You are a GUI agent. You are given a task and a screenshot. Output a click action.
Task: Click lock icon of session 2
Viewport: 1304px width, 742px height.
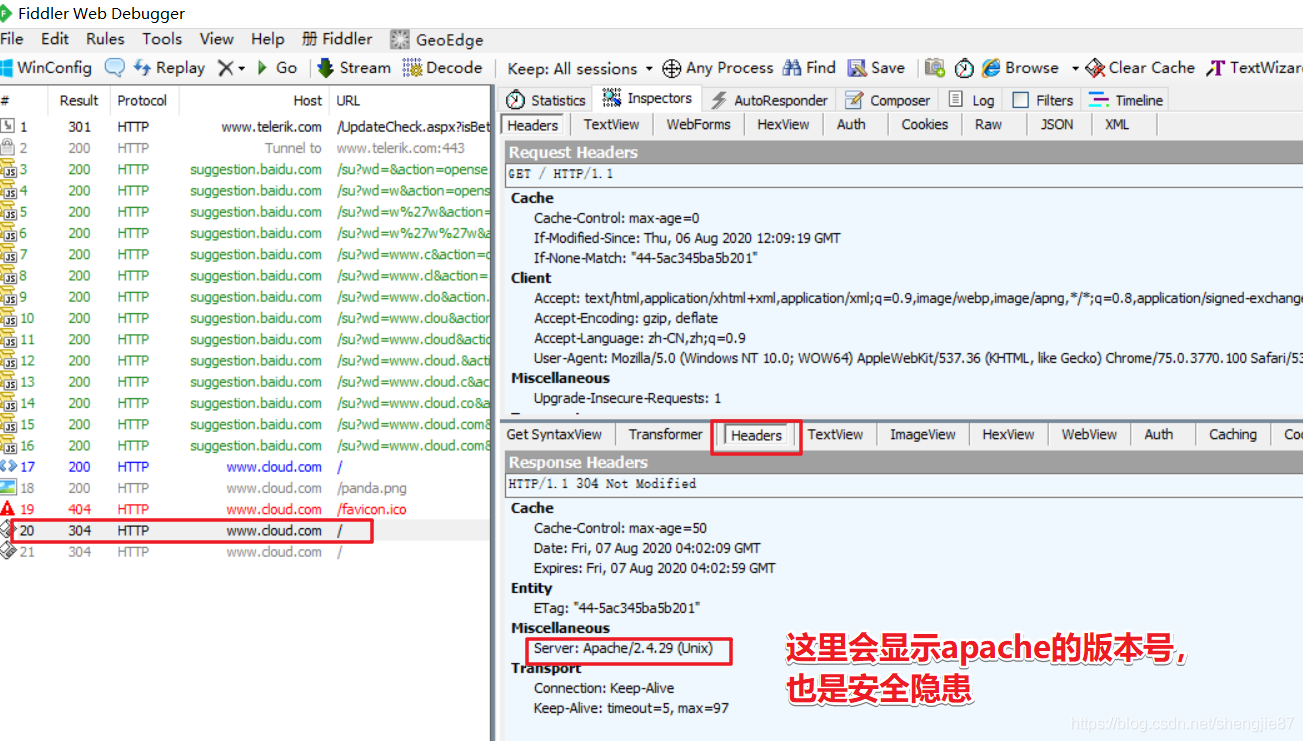click(8, 148)
